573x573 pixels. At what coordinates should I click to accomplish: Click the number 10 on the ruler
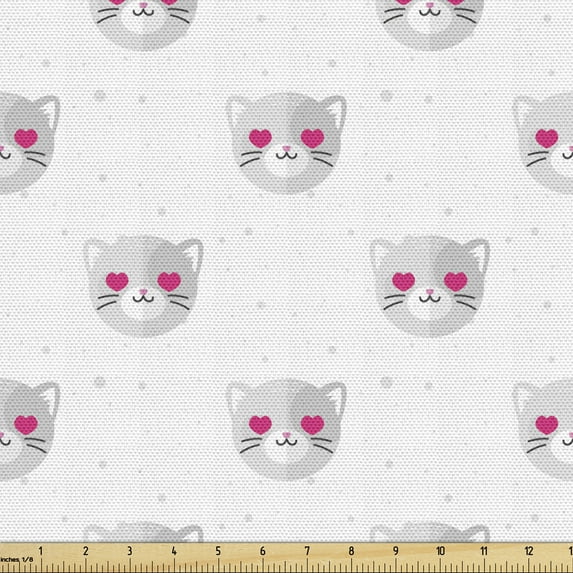[x=441, y=551]
